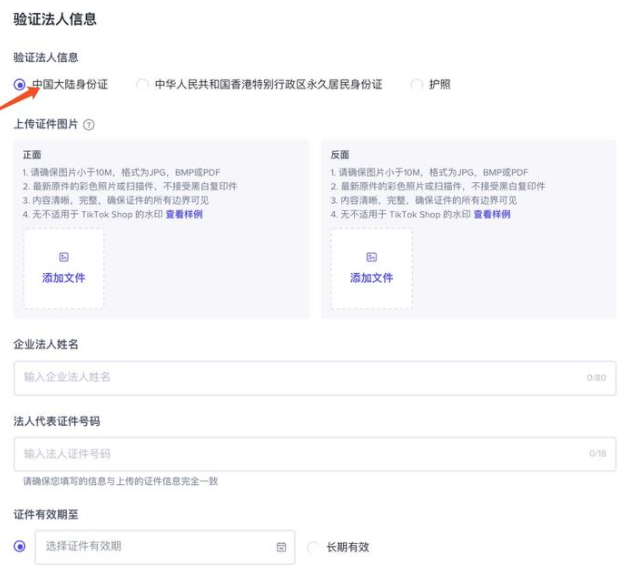
Task: Click the help icon beside 上传证件图片
Action: click(x=89, y=125)
